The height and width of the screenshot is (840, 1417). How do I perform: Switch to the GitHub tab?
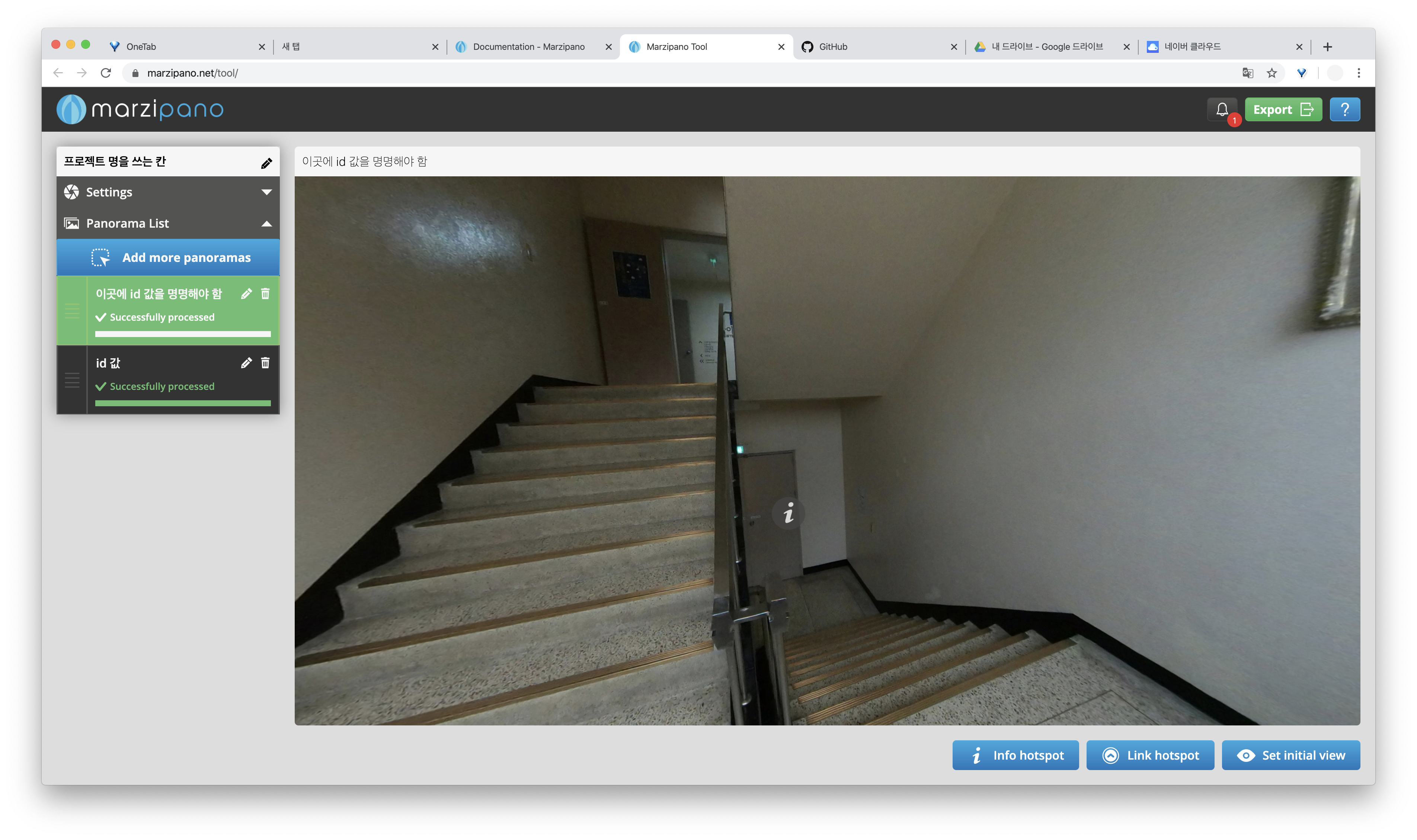coord(833,47)
